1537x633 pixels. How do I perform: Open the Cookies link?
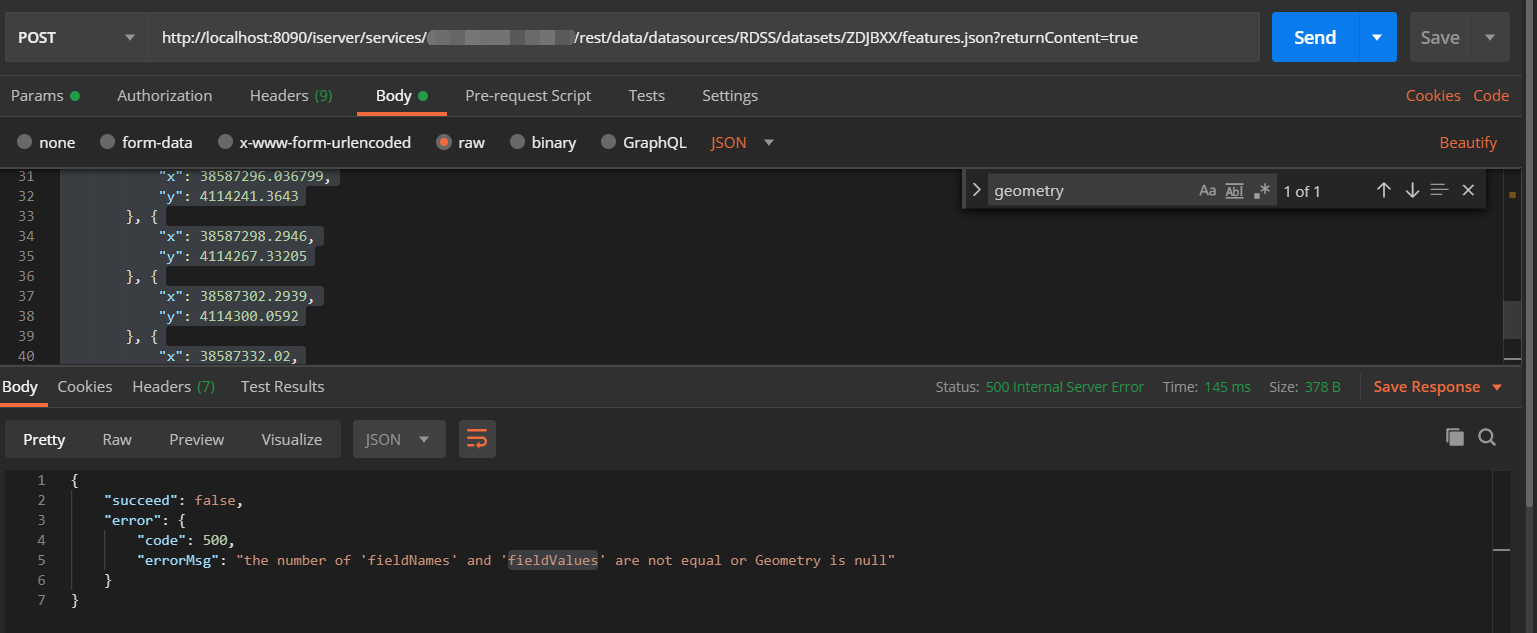[1433, 96]
